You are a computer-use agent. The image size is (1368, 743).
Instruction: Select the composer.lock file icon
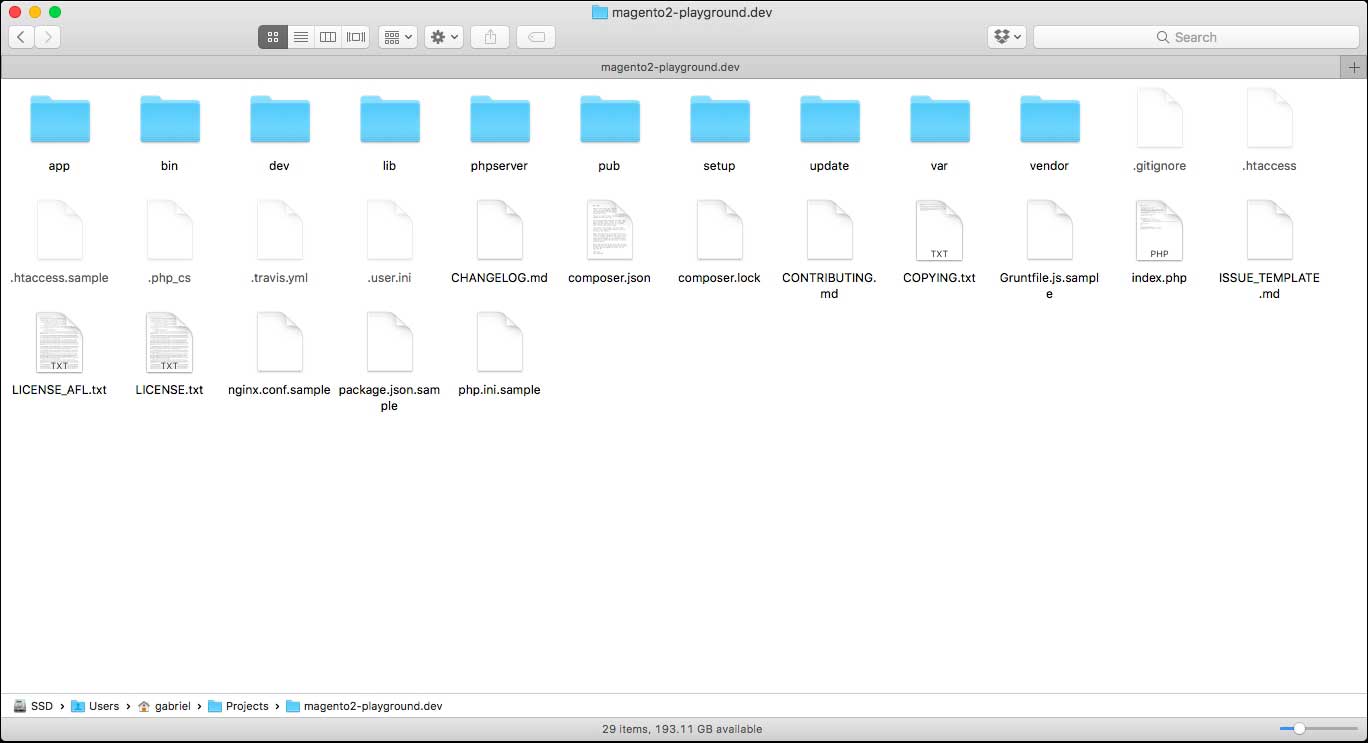720,230
